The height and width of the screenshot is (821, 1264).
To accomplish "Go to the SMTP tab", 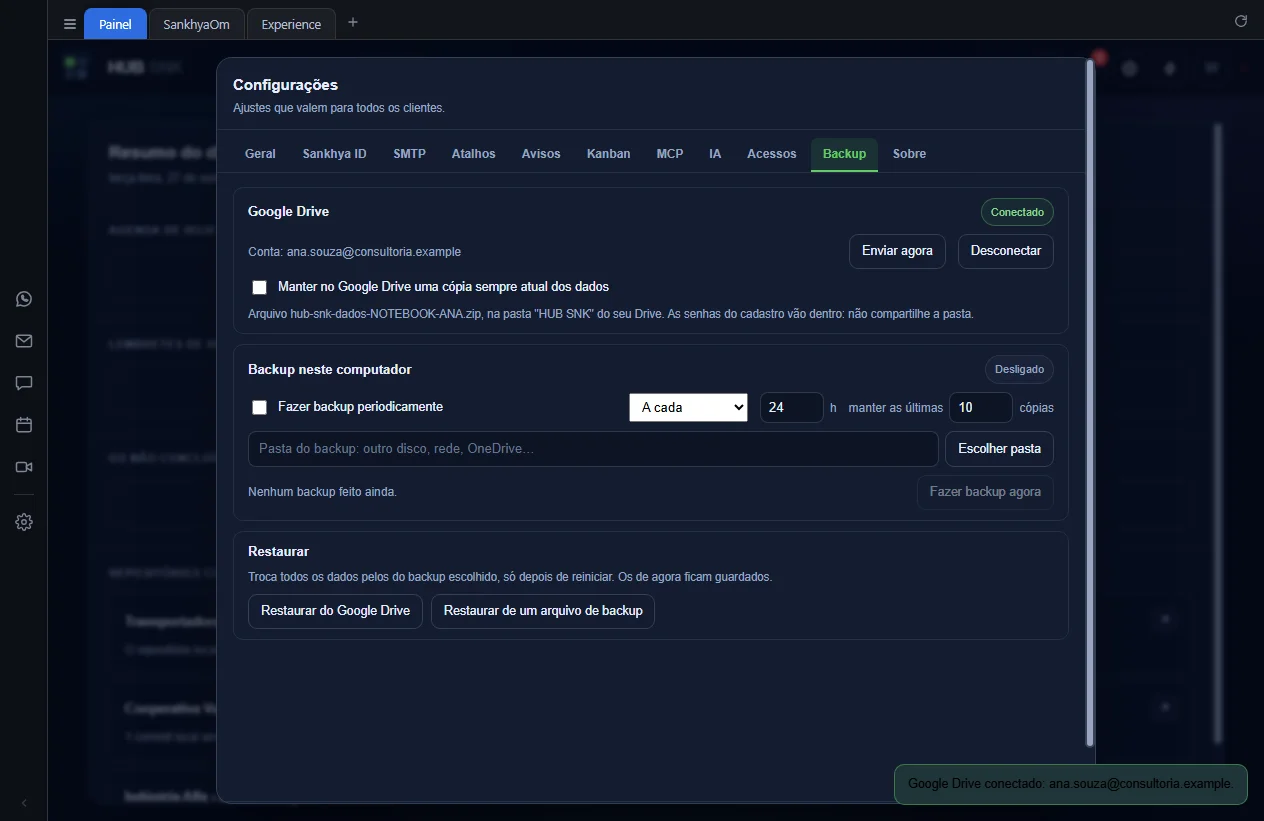I will 409,154.
